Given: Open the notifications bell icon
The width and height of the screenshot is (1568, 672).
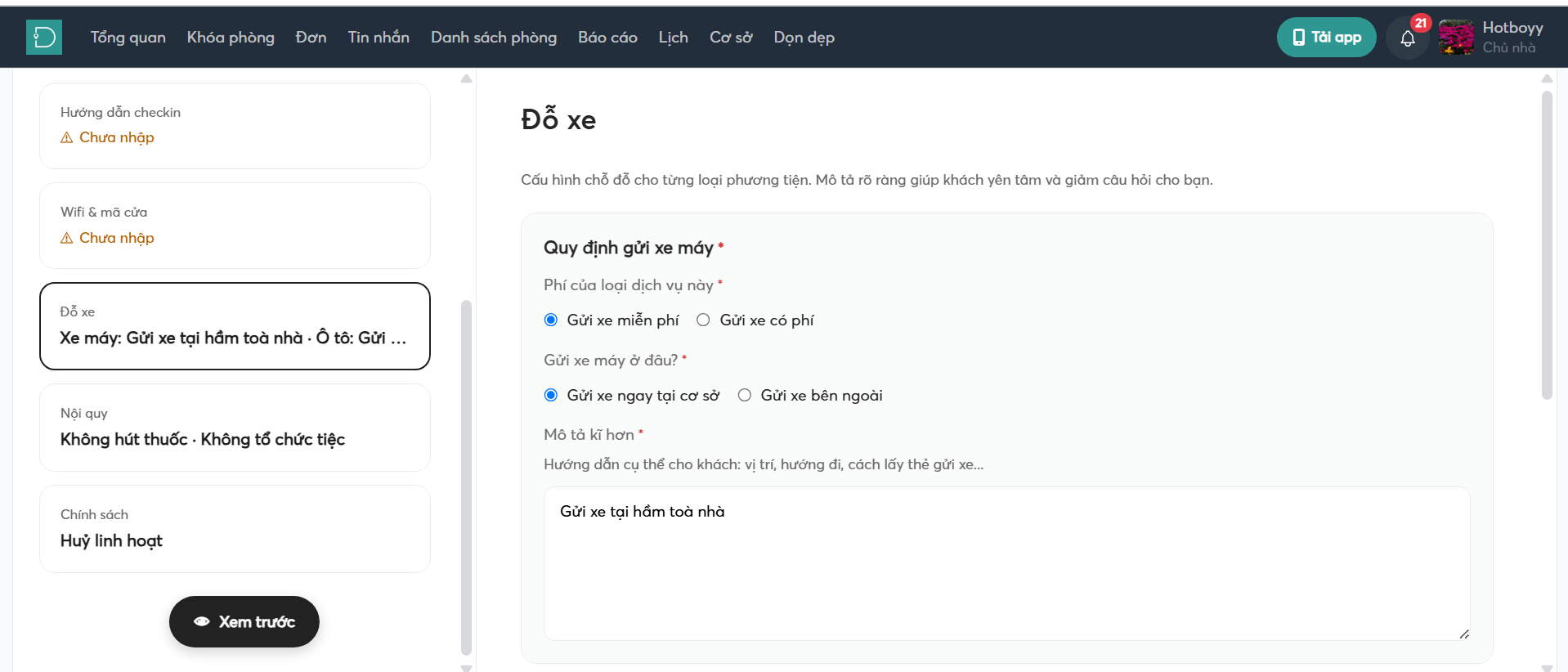Looking at the screenshot, I should tap(1407, 38).
